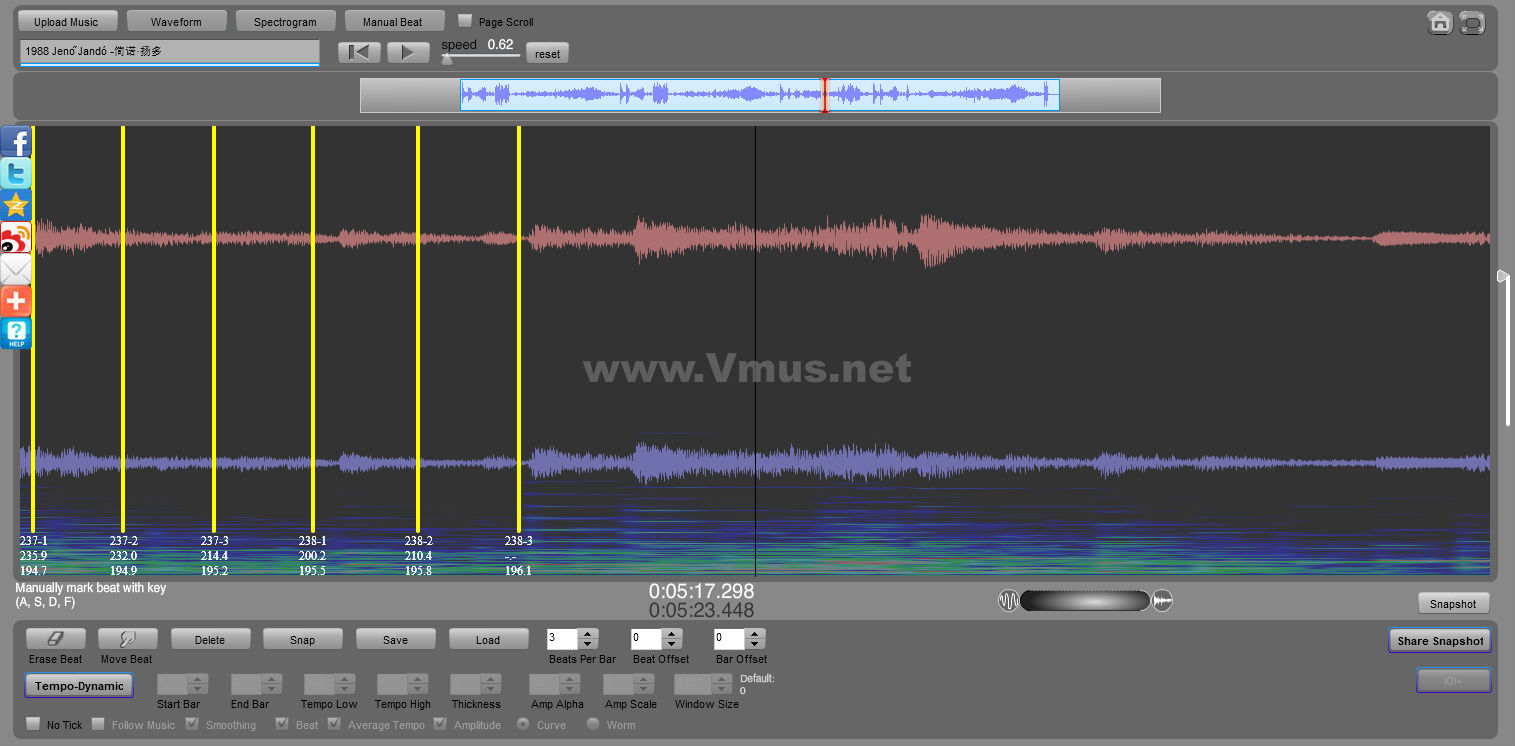Click the orange plus share icon
Screen dimensions: 1515x746
coord(16,301)
